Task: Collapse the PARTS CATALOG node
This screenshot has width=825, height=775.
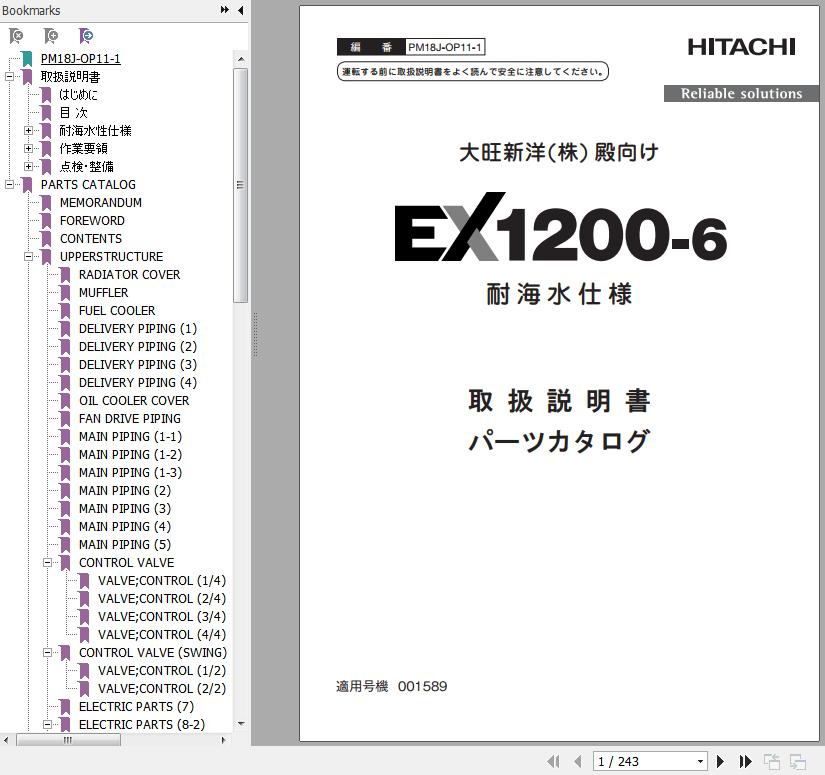Action: 9,185
